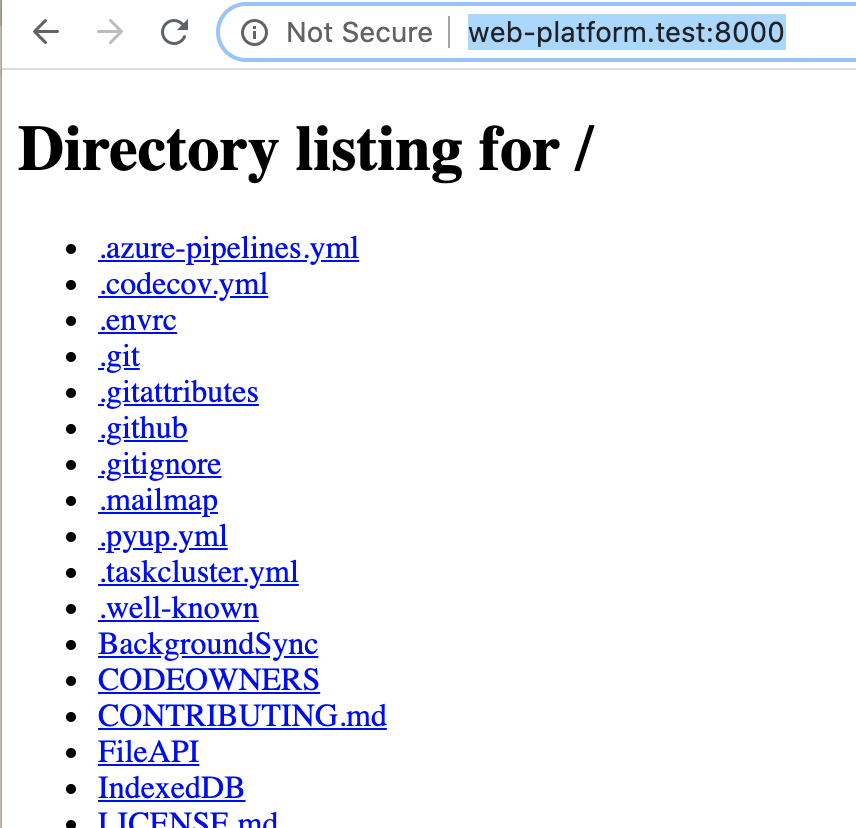856x828 pixels.
Task: Browse the .github directory
Action: (142, 428)
